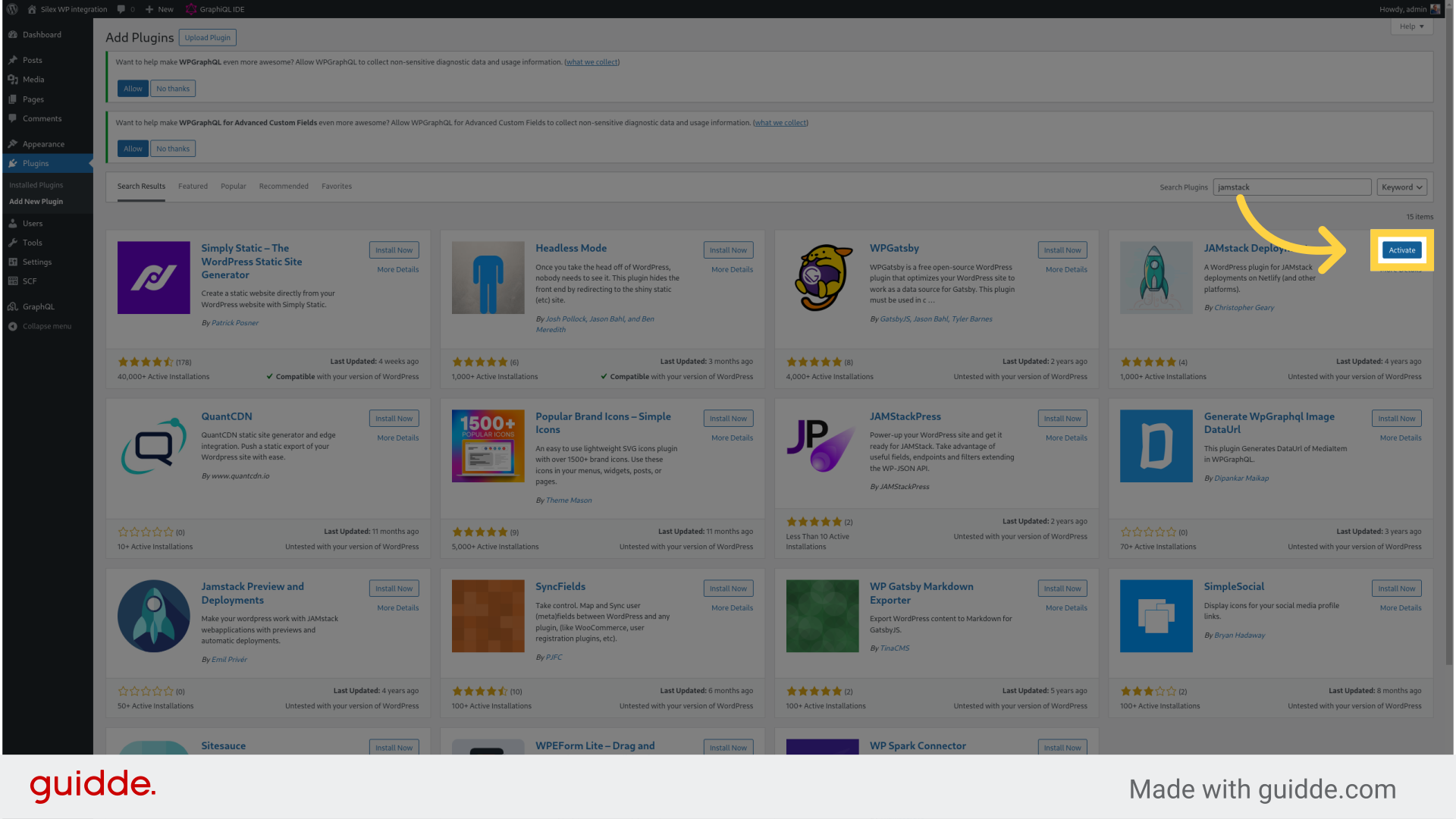Viewport: 1456px width, 819px height.
Task: Open Posts pin icon in sidebar
Action: pos(12,60)
